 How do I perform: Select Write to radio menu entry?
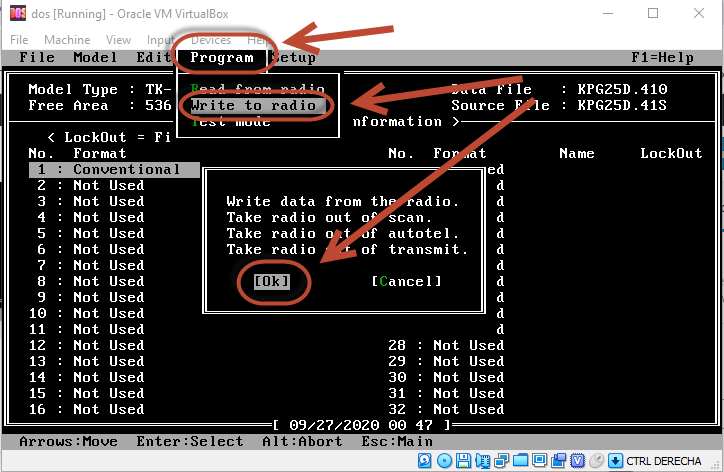tap(253, 105)
